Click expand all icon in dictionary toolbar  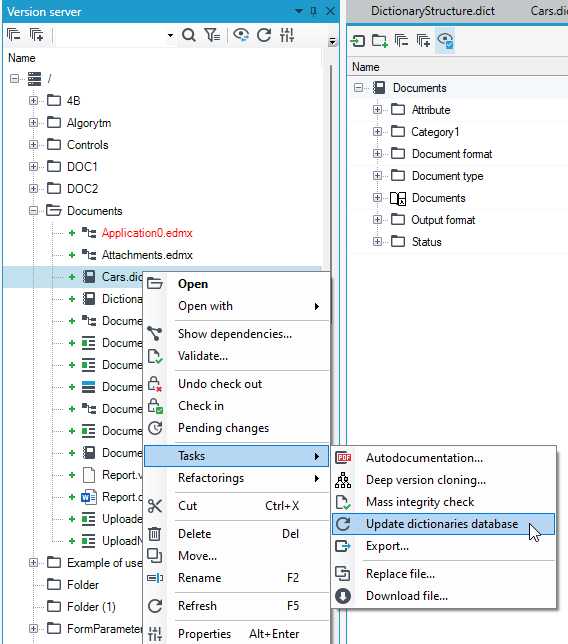[x=423, y=41]
